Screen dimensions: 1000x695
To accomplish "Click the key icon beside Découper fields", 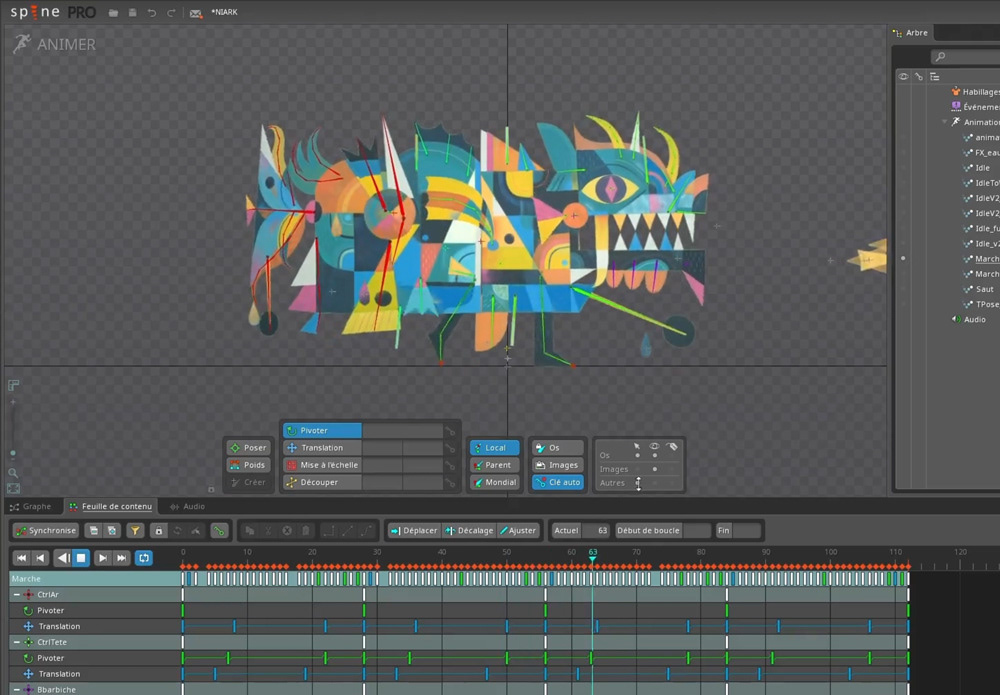I will (450, 483).
